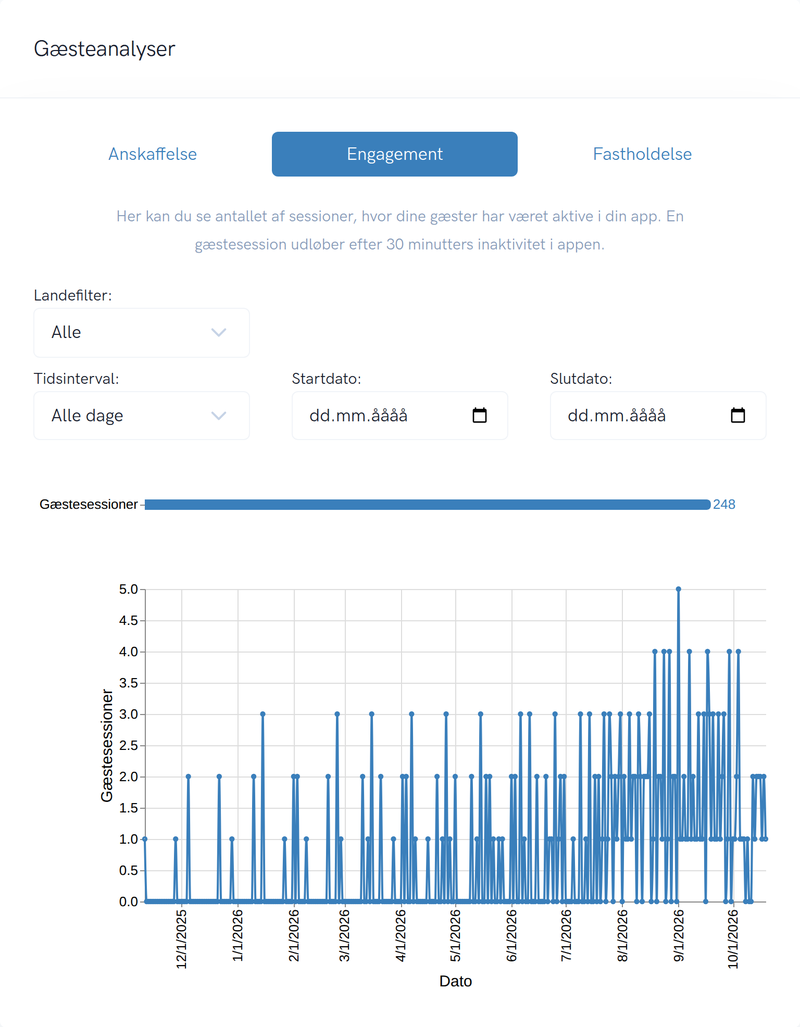Screen dimensions: 800x1027
Task: Click the Landefilter field label
Action: 73,295
